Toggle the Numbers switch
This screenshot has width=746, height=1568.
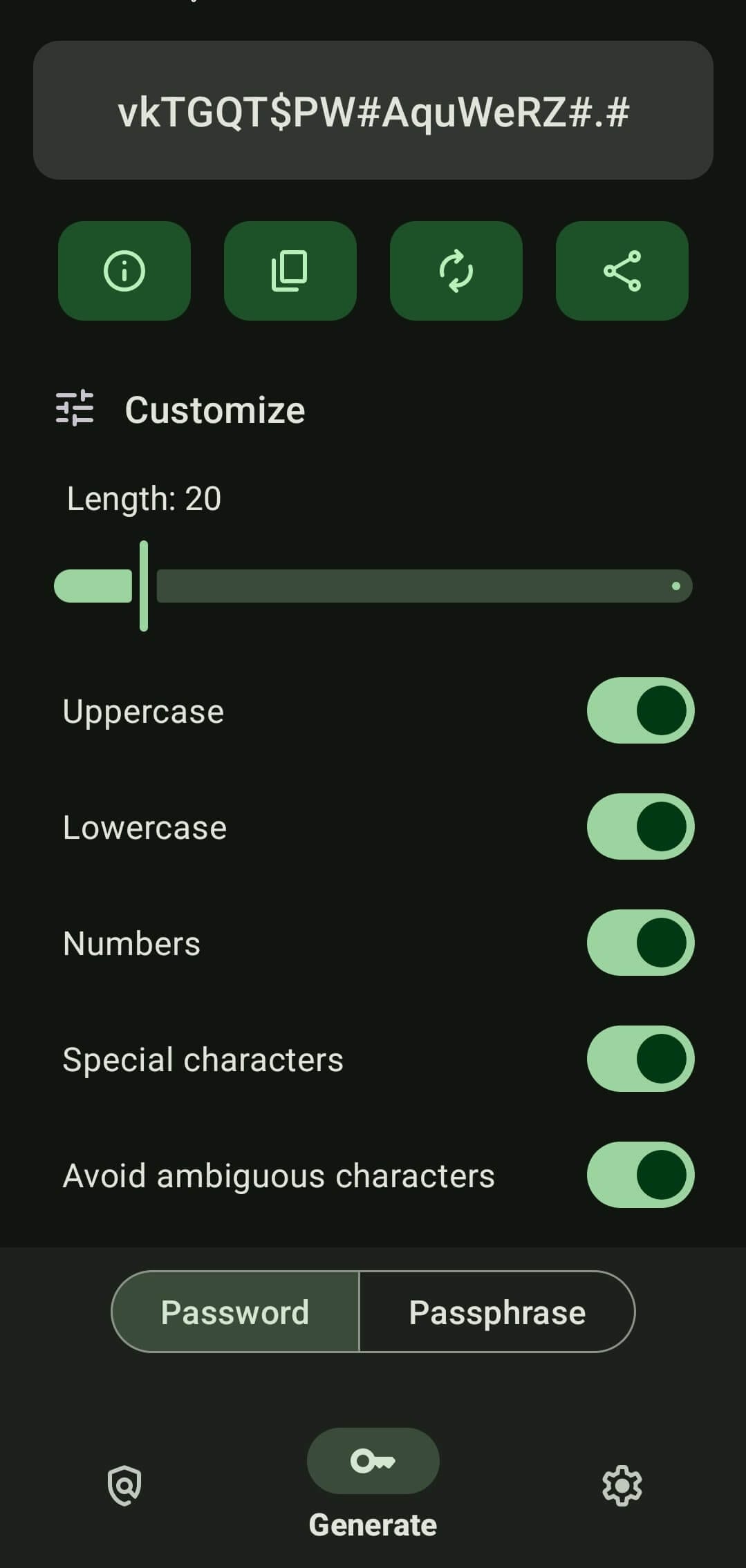640,943
